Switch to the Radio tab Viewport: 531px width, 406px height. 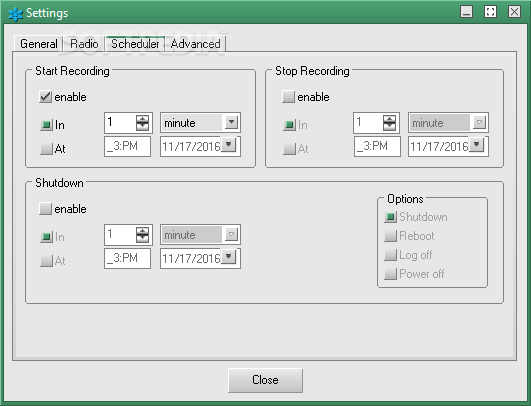click(84, 44)
